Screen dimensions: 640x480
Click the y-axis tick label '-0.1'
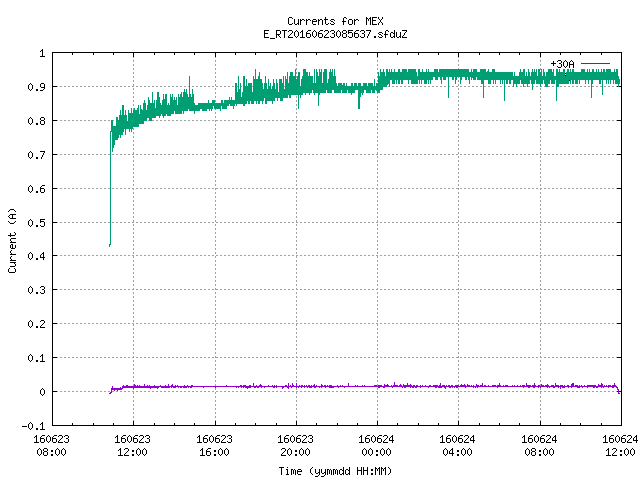pyautogui.click(x=33, y=426)
